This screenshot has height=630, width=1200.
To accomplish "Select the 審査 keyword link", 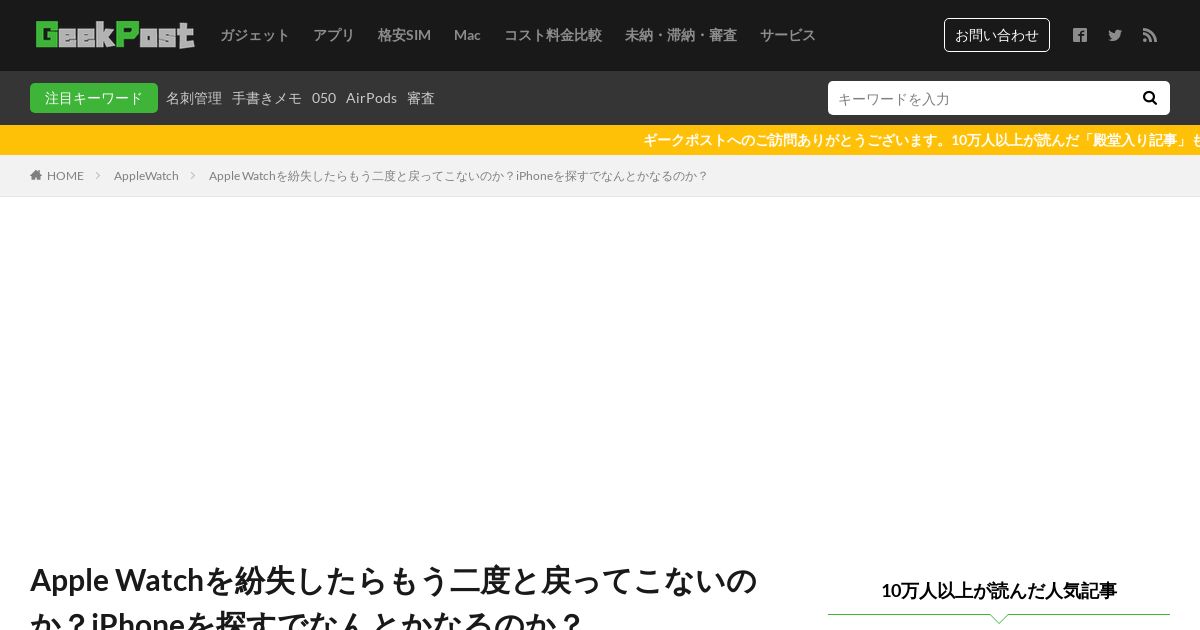I will 421,98.
